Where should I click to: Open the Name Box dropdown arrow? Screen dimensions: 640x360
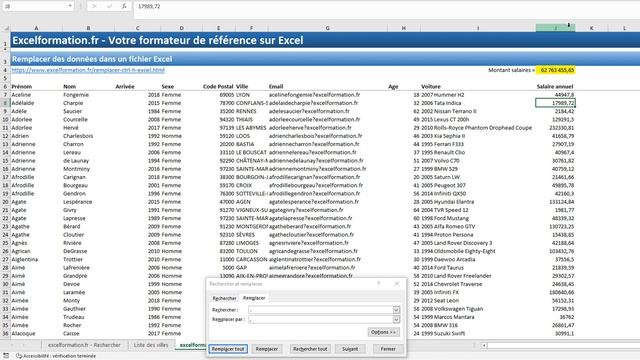pos(70,6)
